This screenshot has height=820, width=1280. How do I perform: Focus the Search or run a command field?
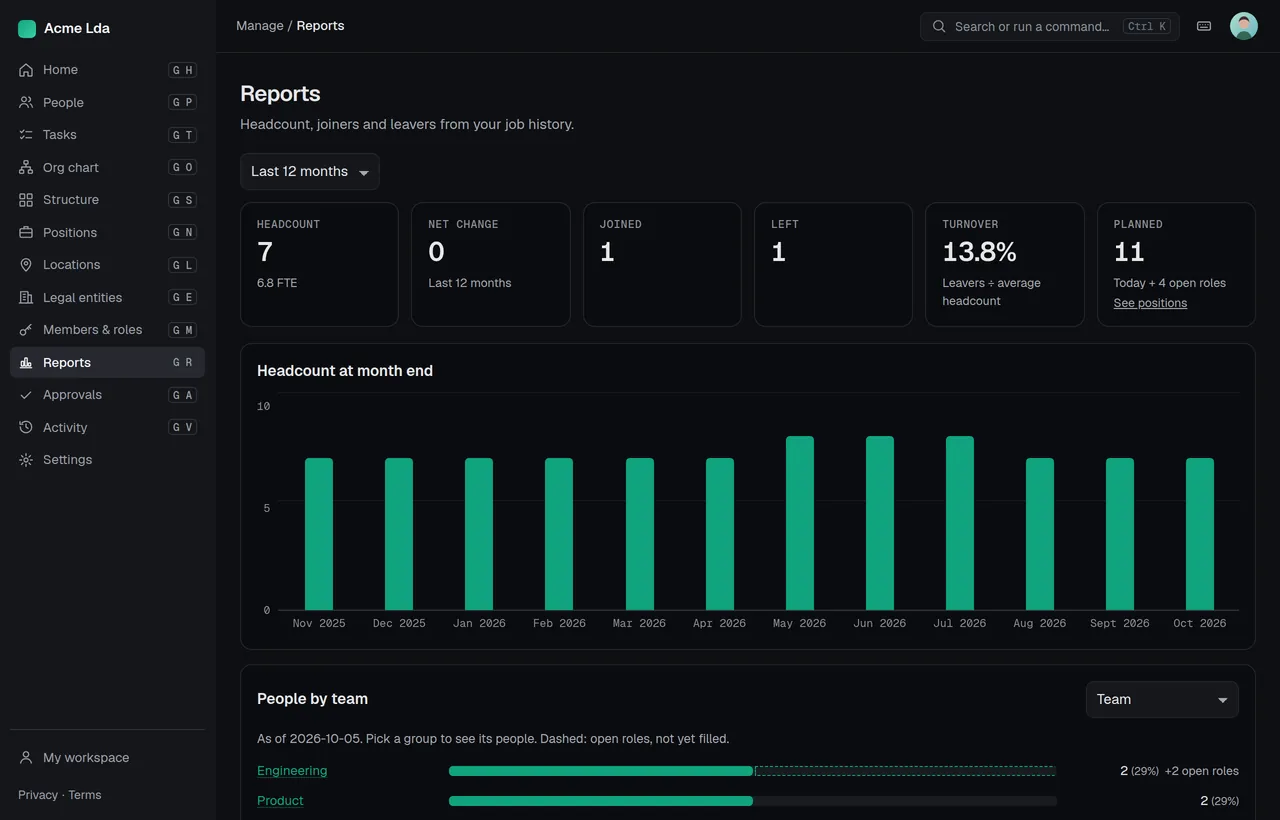tap(1050, 27)
